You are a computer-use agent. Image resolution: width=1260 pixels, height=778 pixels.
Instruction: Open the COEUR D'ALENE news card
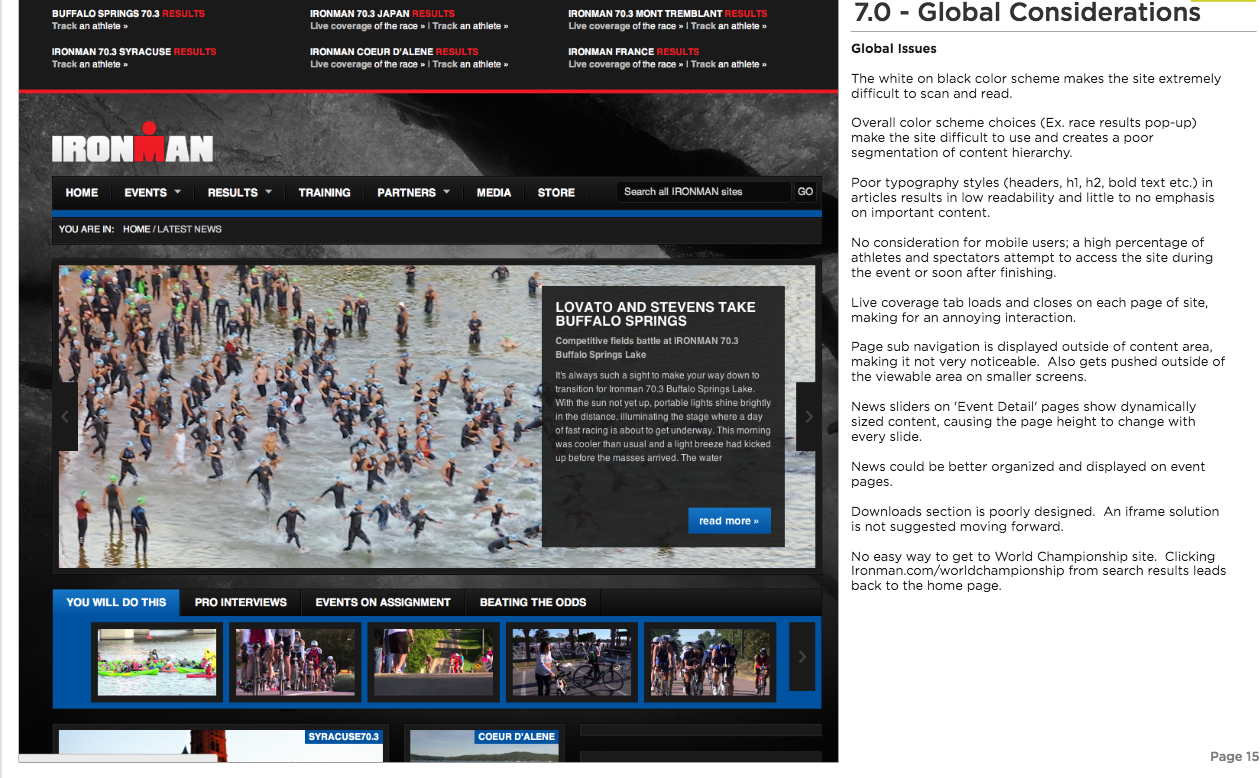(484, 744)
